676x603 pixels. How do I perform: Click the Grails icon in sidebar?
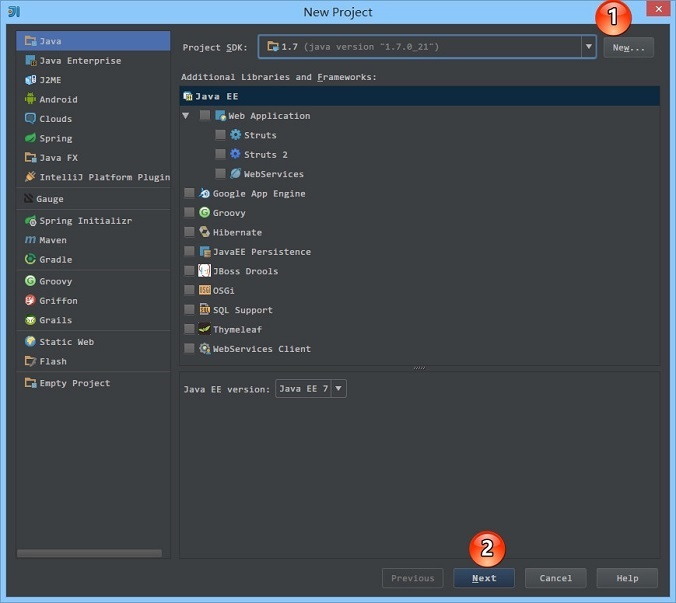30,320
